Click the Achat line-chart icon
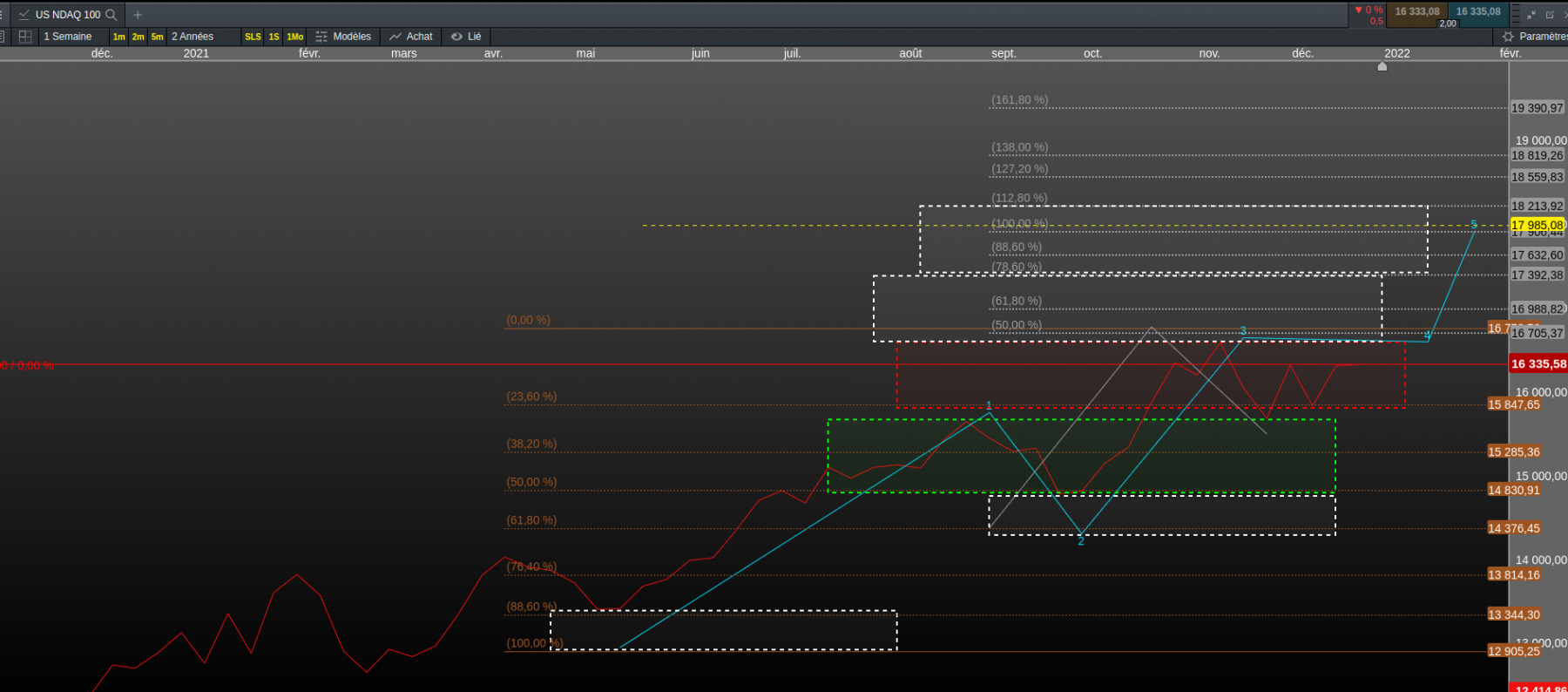The height and width of the screenshot is (692, 1568). tap(395, 37)
